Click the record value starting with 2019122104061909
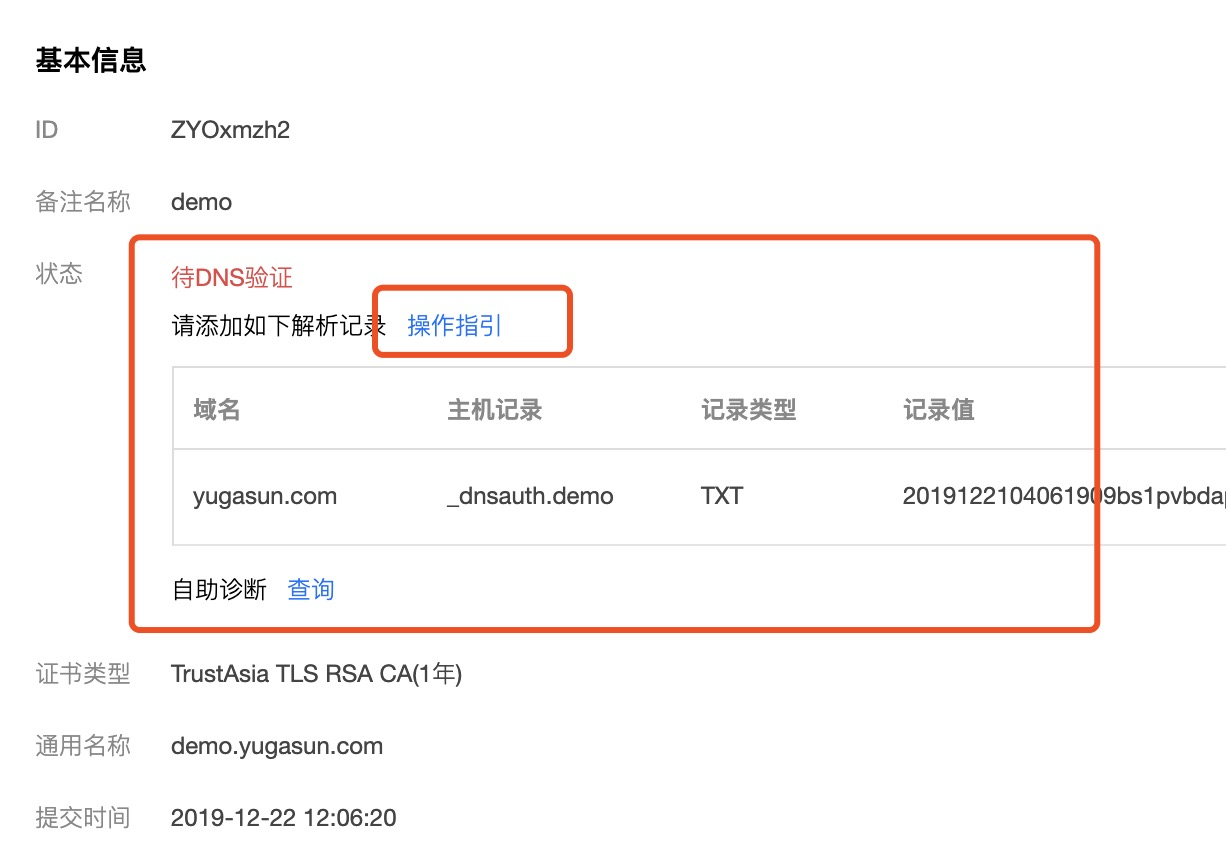The height and width of the screenshot is (852, 1226). pyautogui.click(x=1064, y=496)
